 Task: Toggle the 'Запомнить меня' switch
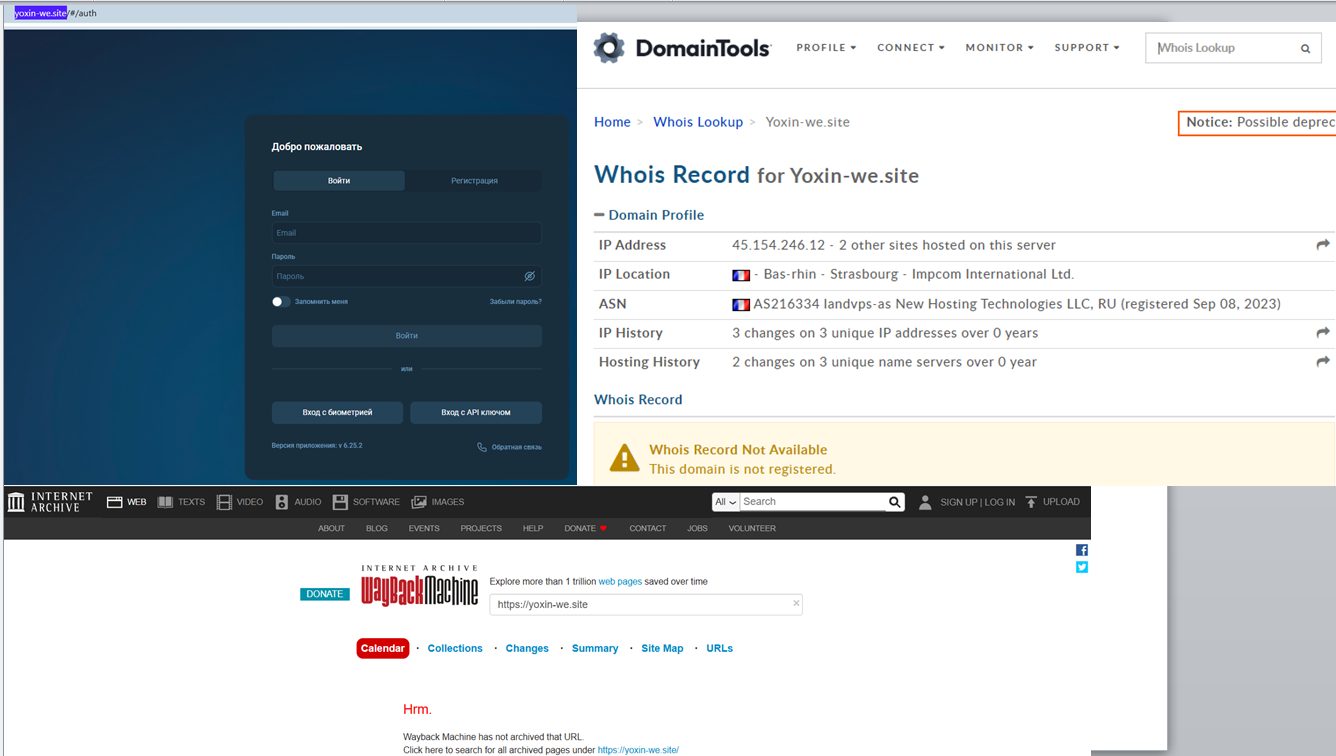tap(281, 301)
